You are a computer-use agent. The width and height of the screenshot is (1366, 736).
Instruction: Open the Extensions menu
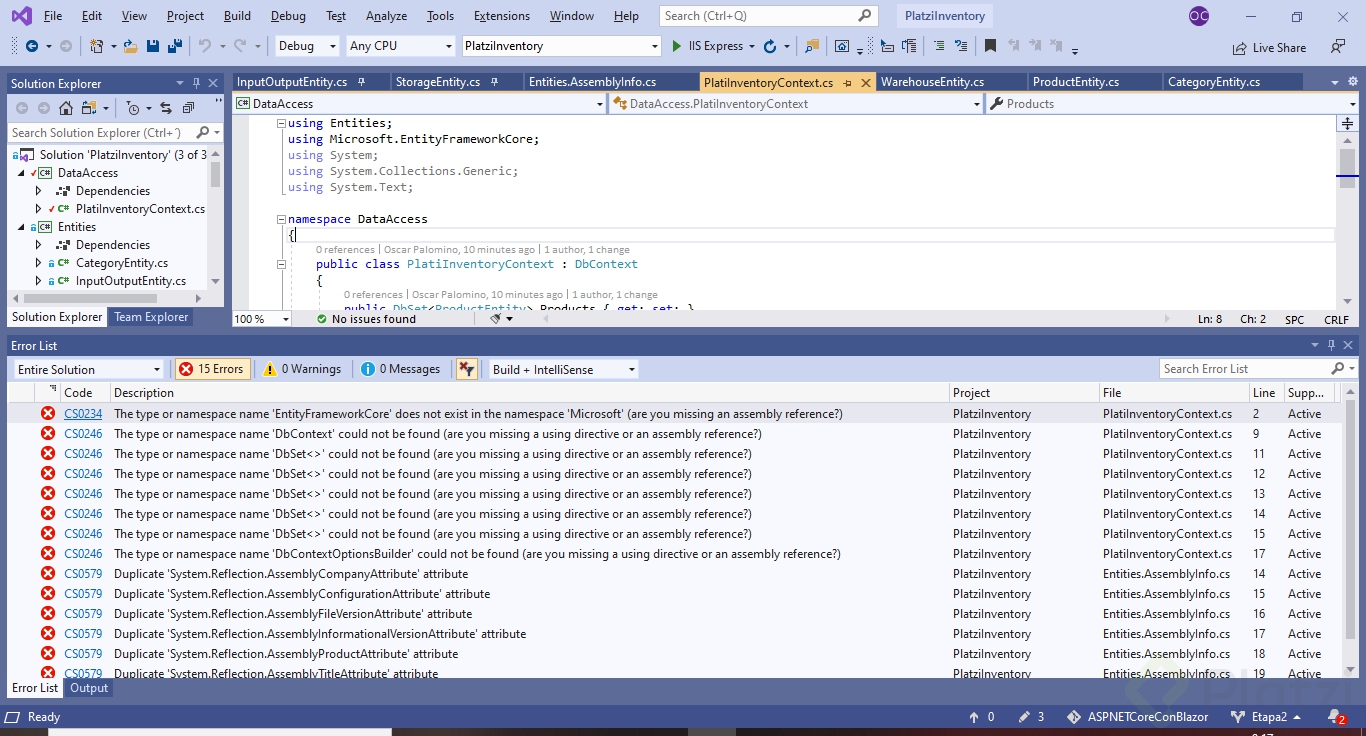click(501, 16)
